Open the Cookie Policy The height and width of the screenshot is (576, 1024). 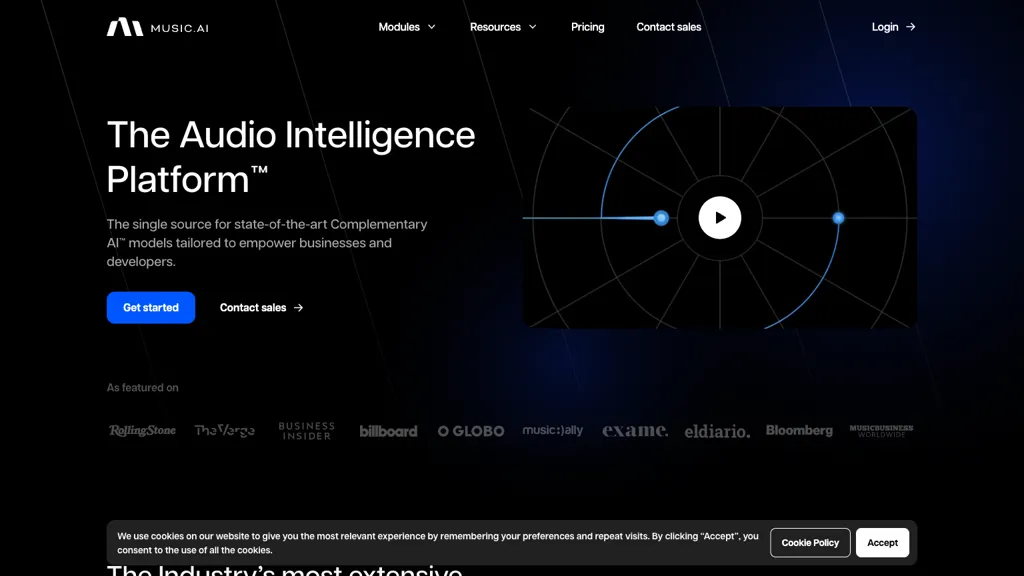pyautogui.click(x=810, y=542)
